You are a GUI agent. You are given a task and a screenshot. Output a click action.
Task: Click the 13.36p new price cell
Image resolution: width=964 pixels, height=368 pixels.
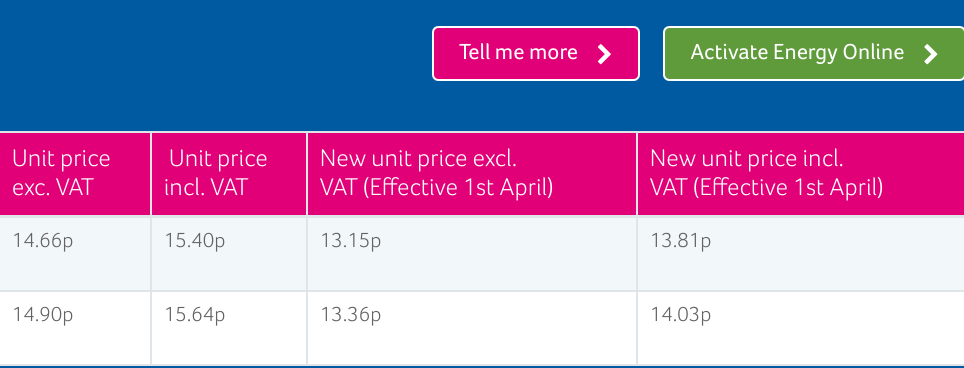[472, 327]
